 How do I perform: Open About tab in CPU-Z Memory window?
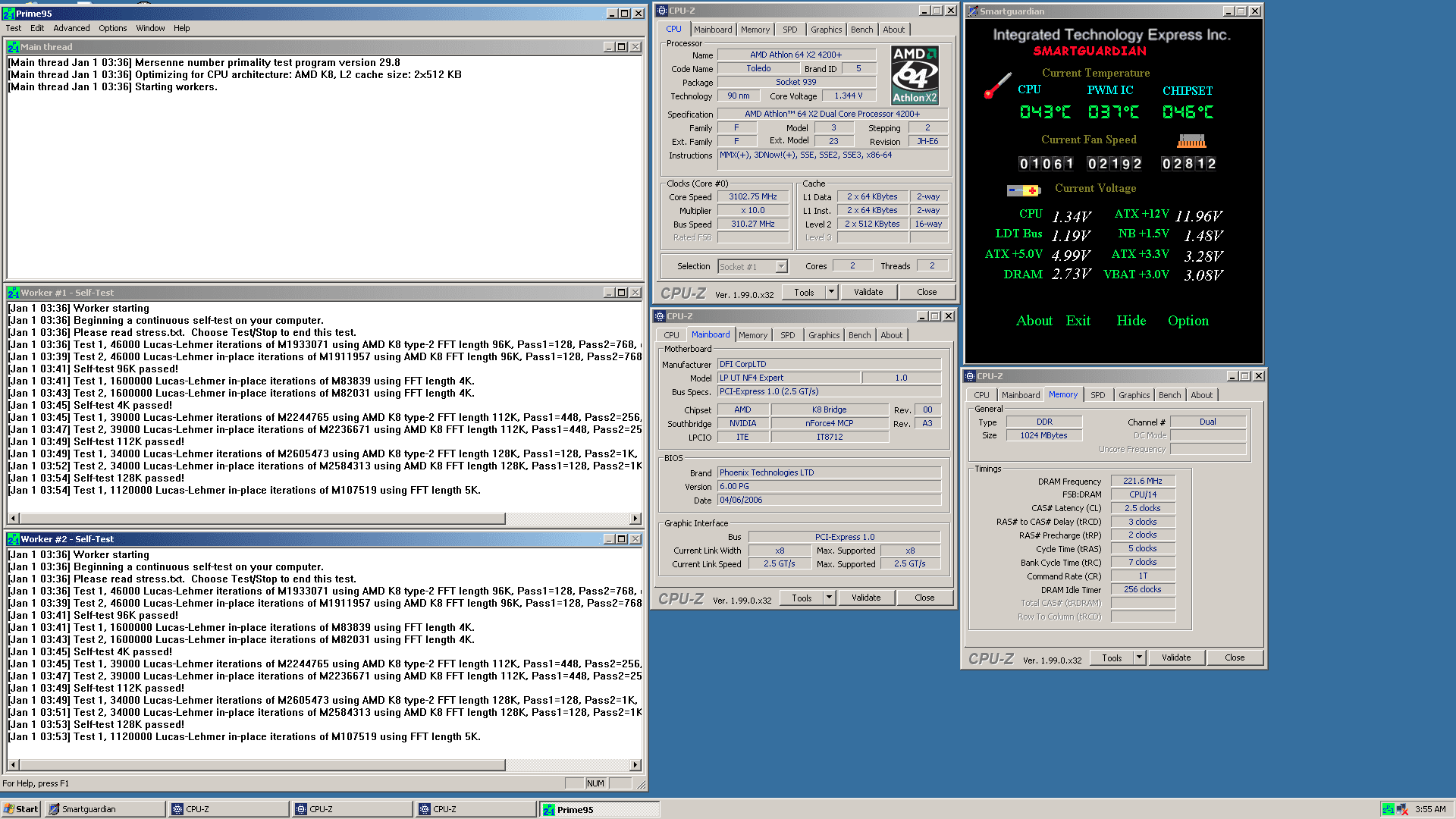tap(1201, 395)
